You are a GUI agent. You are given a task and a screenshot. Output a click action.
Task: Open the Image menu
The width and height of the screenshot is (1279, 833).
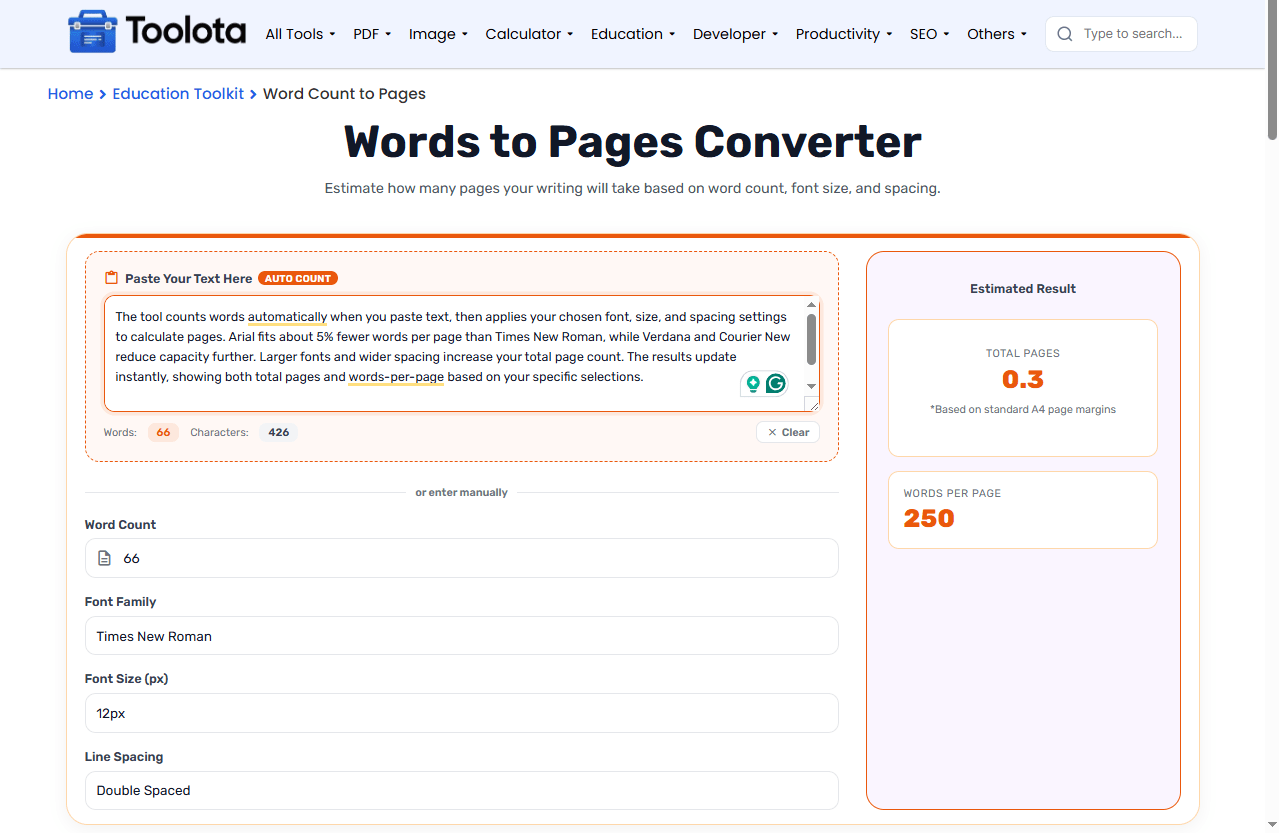point(438,34)
